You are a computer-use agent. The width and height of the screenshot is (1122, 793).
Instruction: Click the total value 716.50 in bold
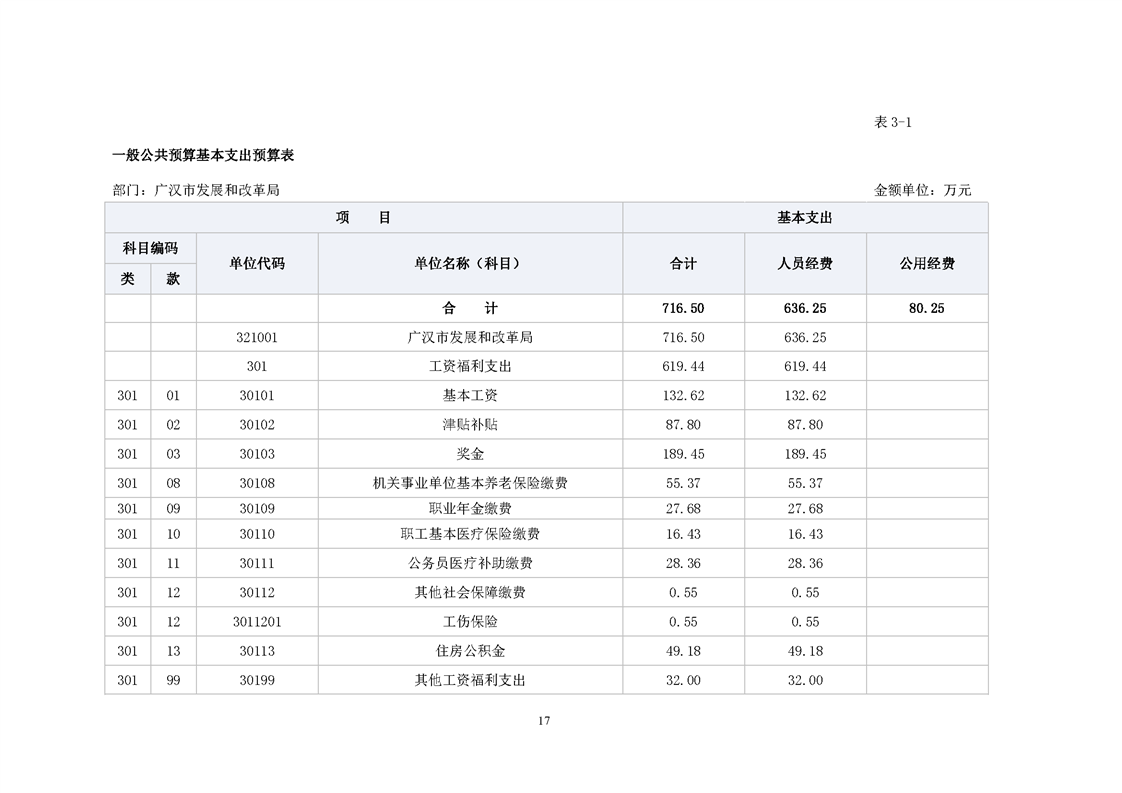click(x=683, y=308)
